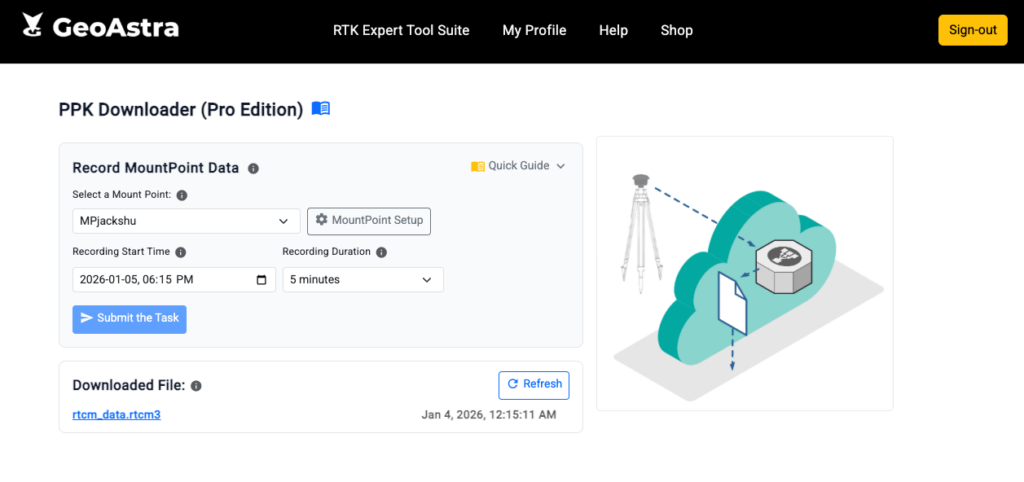
Task: Open the MPjackshu mount point dropdown
Action: pos(186,221)
